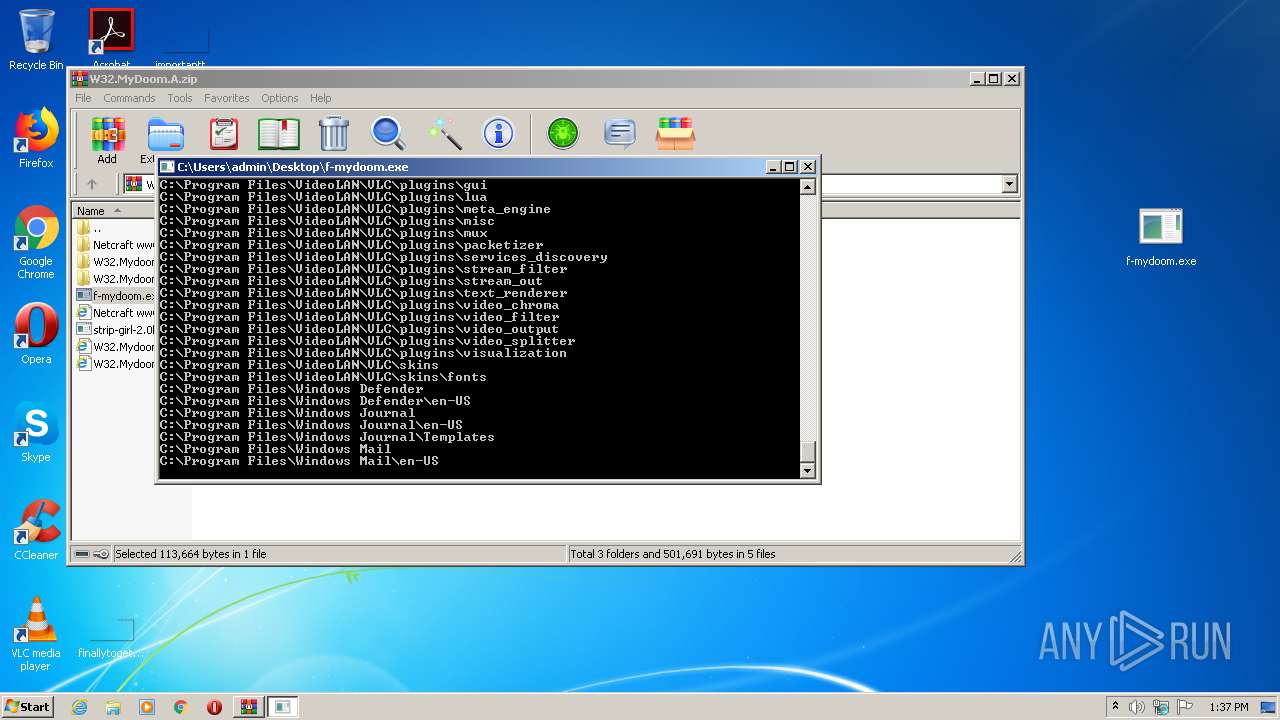
Task: Open the Favorites menu
Action: click(x=227, y=98)
